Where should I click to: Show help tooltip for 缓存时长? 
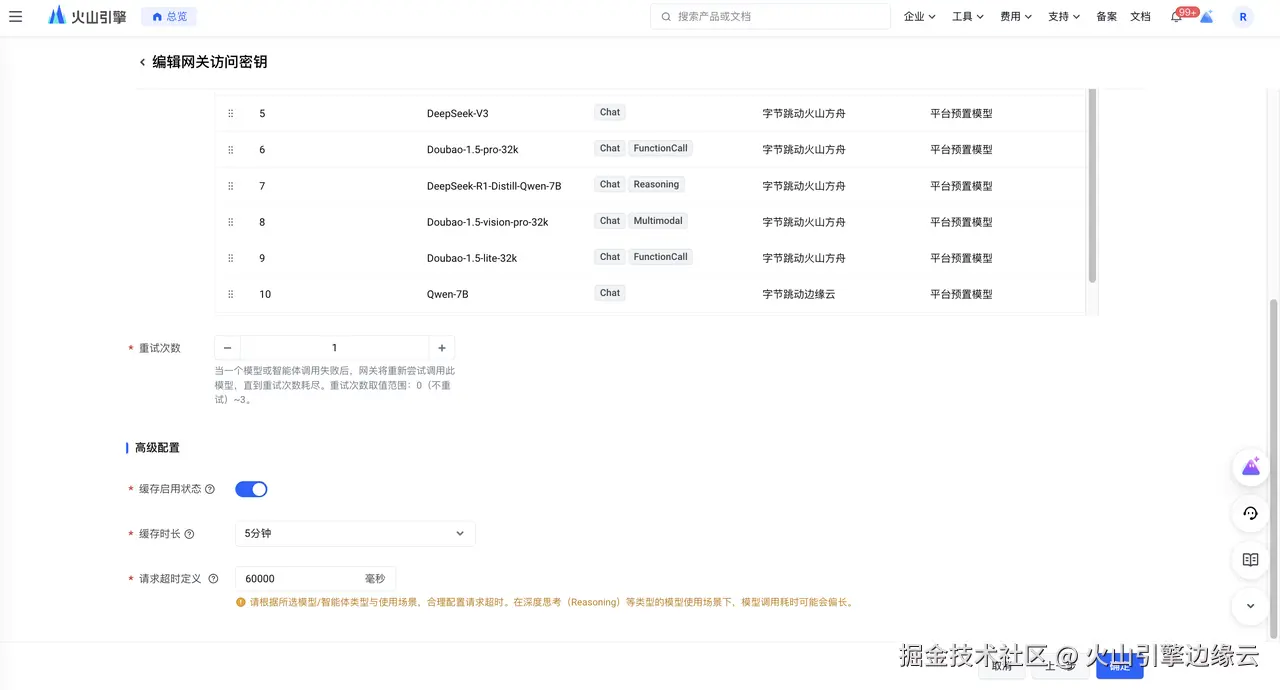[x=189, y=534]
